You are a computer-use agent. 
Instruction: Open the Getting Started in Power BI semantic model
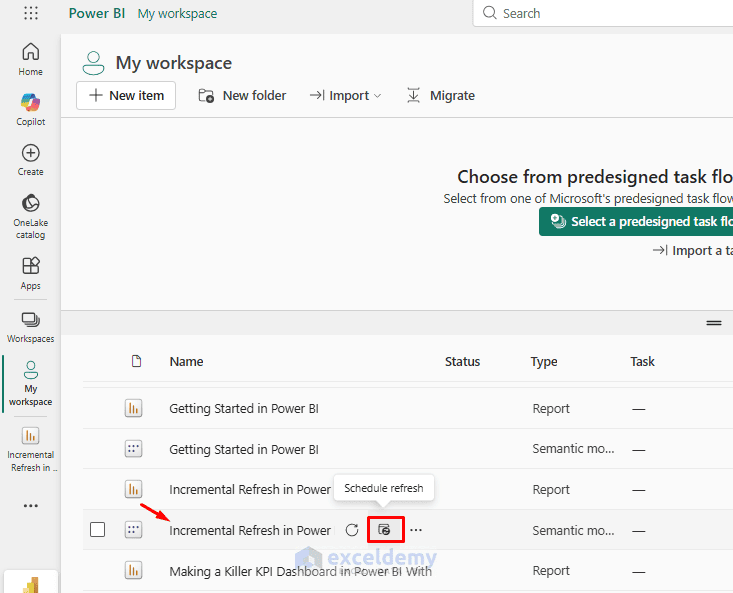[x=244, y=449]
